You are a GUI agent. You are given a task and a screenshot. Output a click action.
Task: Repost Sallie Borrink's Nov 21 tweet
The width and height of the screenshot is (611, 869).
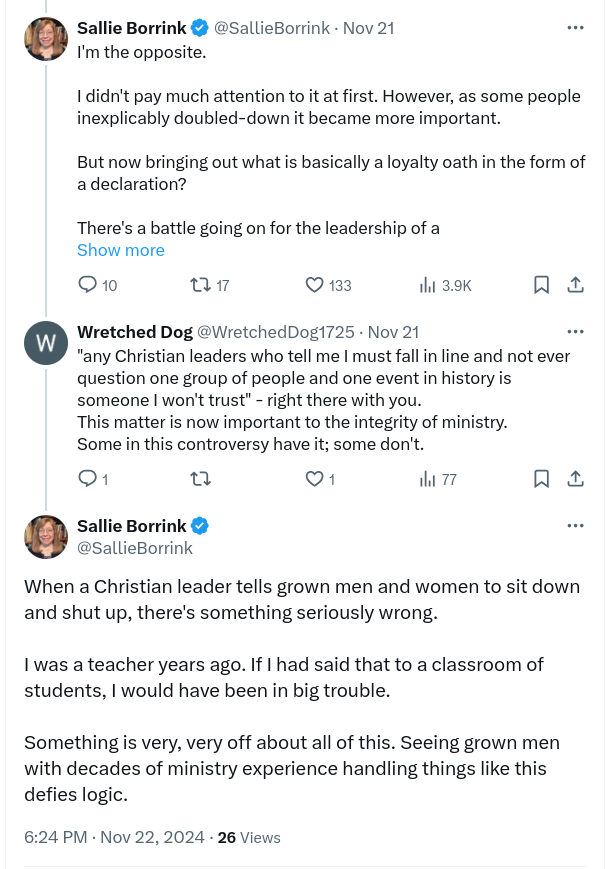(200, 285)
